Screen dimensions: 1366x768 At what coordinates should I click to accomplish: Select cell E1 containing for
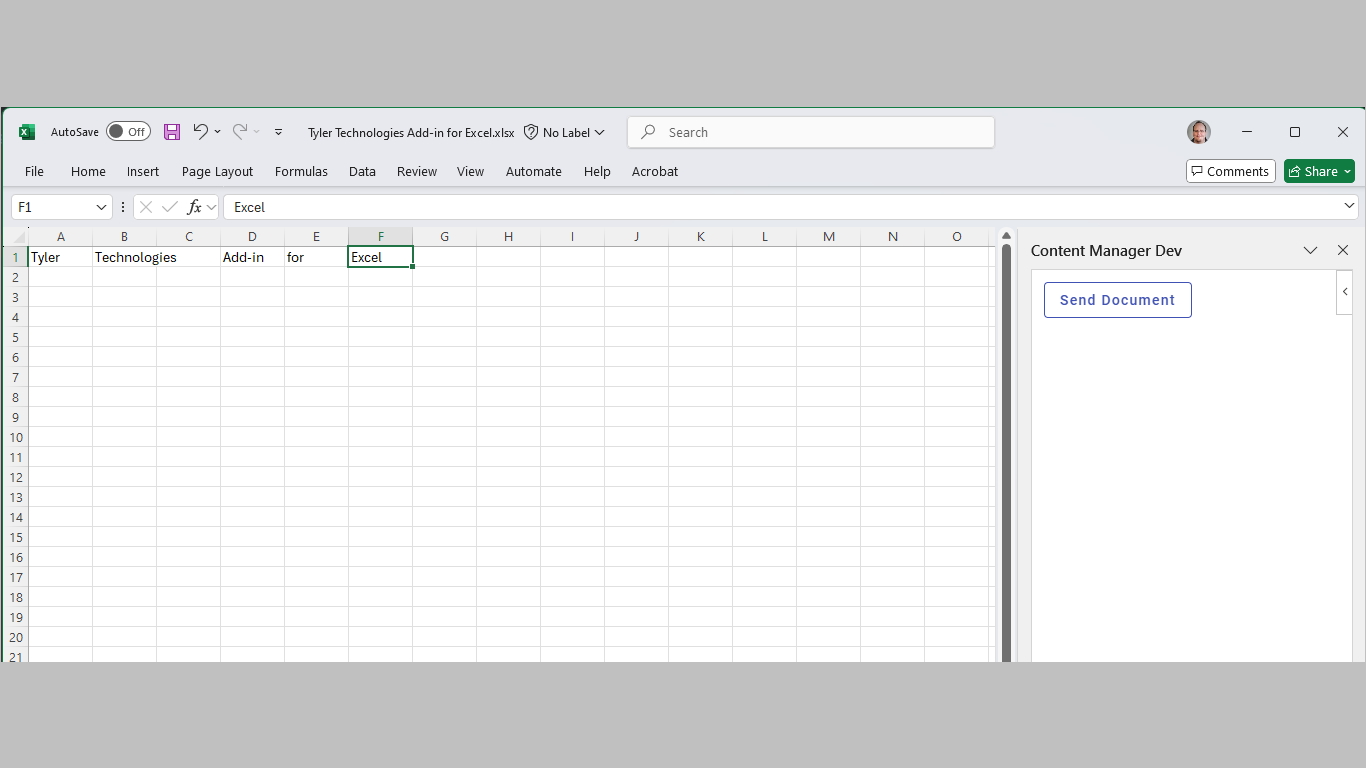[316, 257]
